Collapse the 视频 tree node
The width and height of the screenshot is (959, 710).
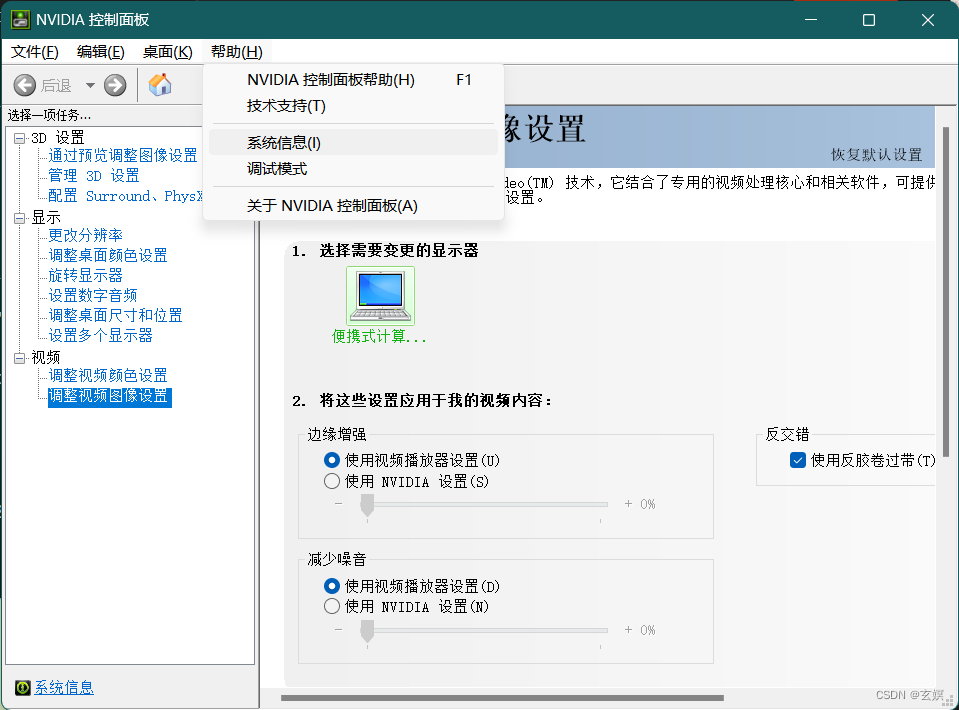click(20, 358)
